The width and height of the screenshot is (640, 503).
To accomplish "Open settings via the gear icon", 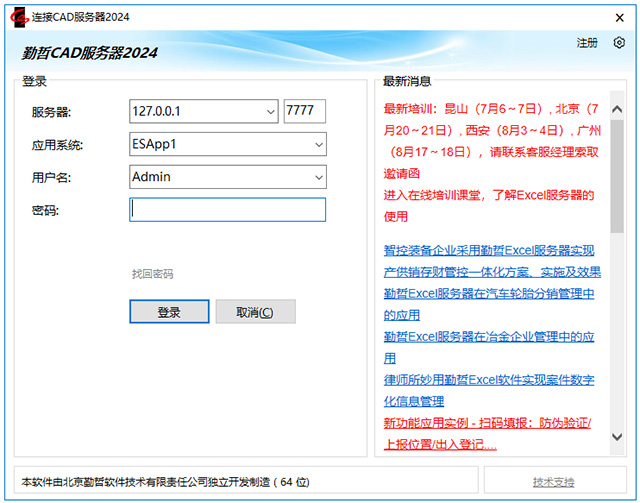I will pyautogui.click(x=619, y=42).
